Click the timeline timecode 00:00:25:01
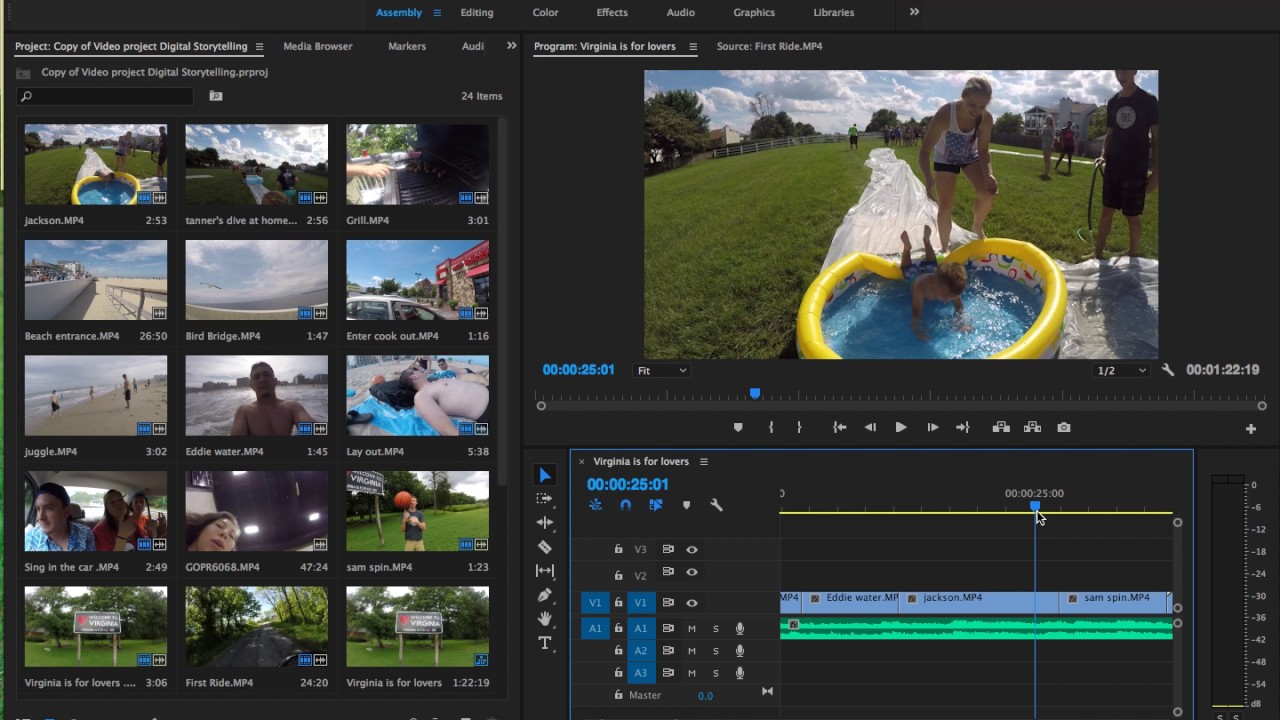 (627, 485)
